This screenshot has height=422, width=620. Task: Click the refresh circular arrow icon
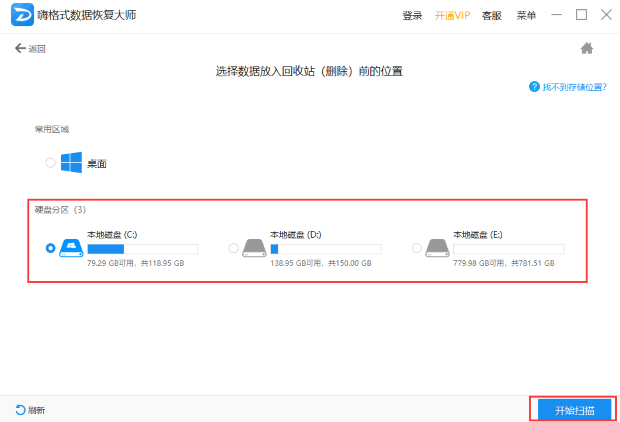20,410
